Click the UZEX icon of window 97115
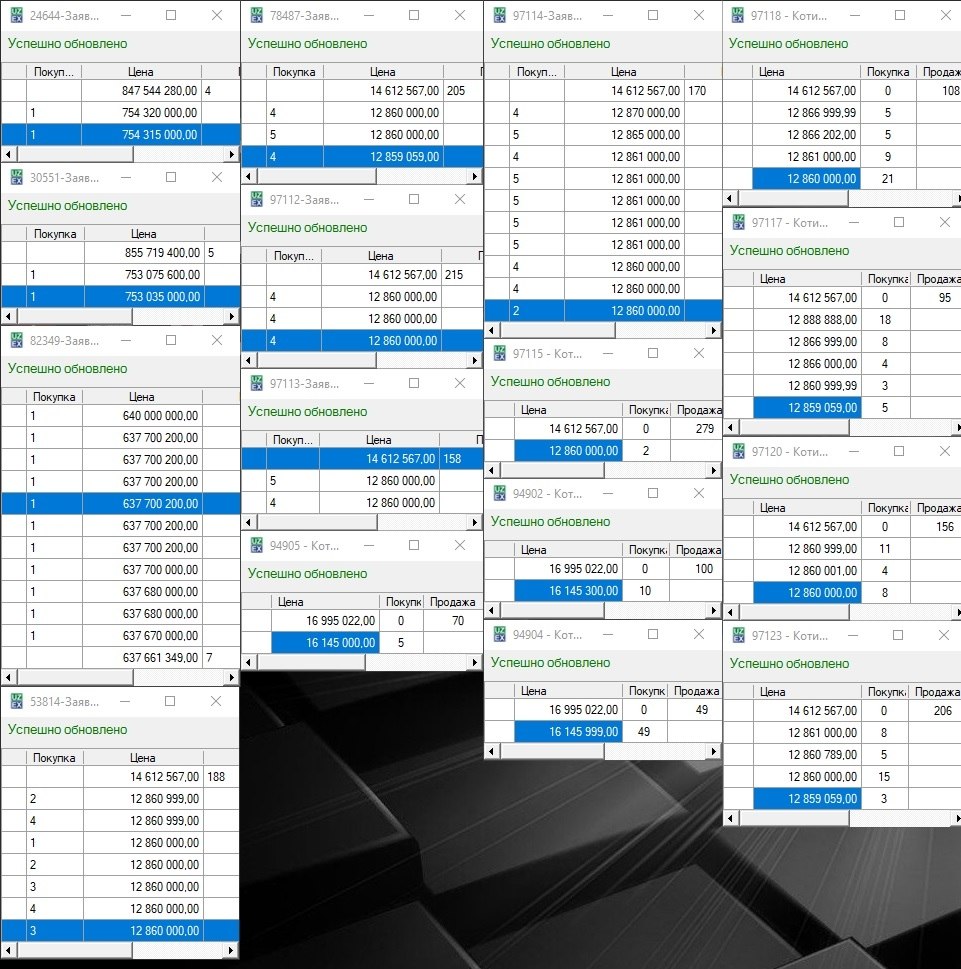961x969 pixels. point(499,354)
